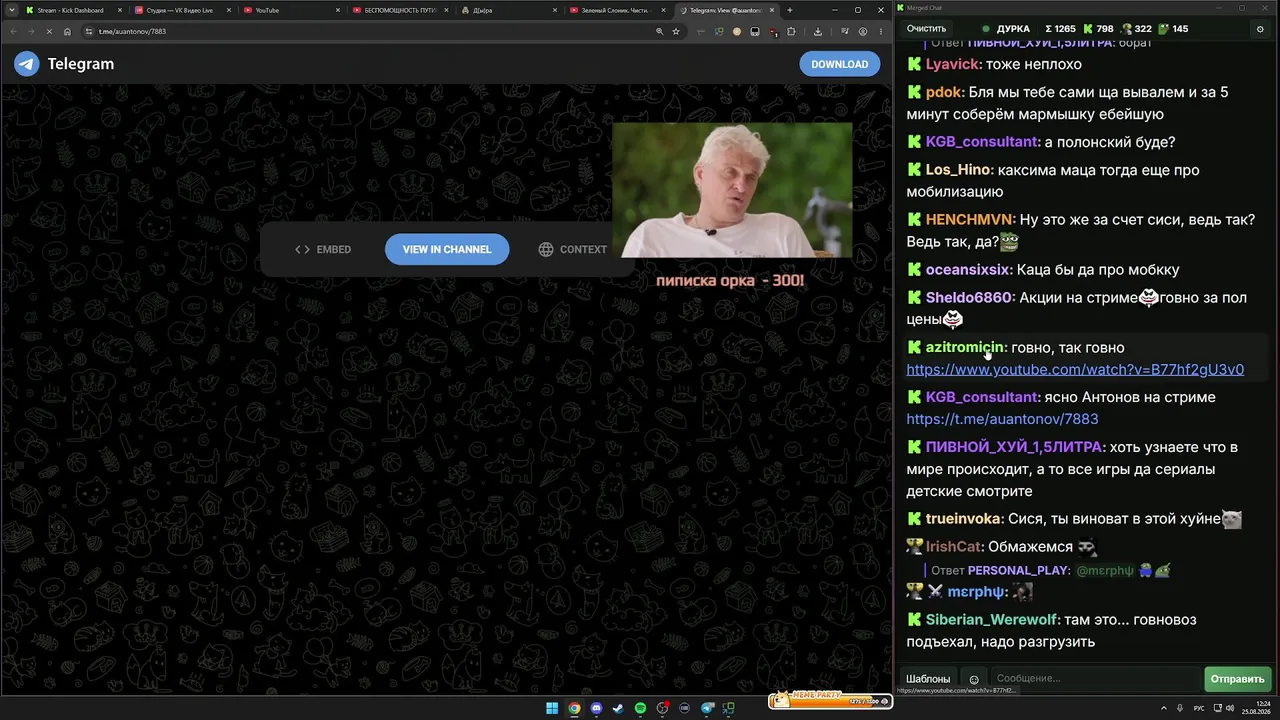Open Chrome from the taskbar
Screen dimensions: 1280x720
coord(574,708)
